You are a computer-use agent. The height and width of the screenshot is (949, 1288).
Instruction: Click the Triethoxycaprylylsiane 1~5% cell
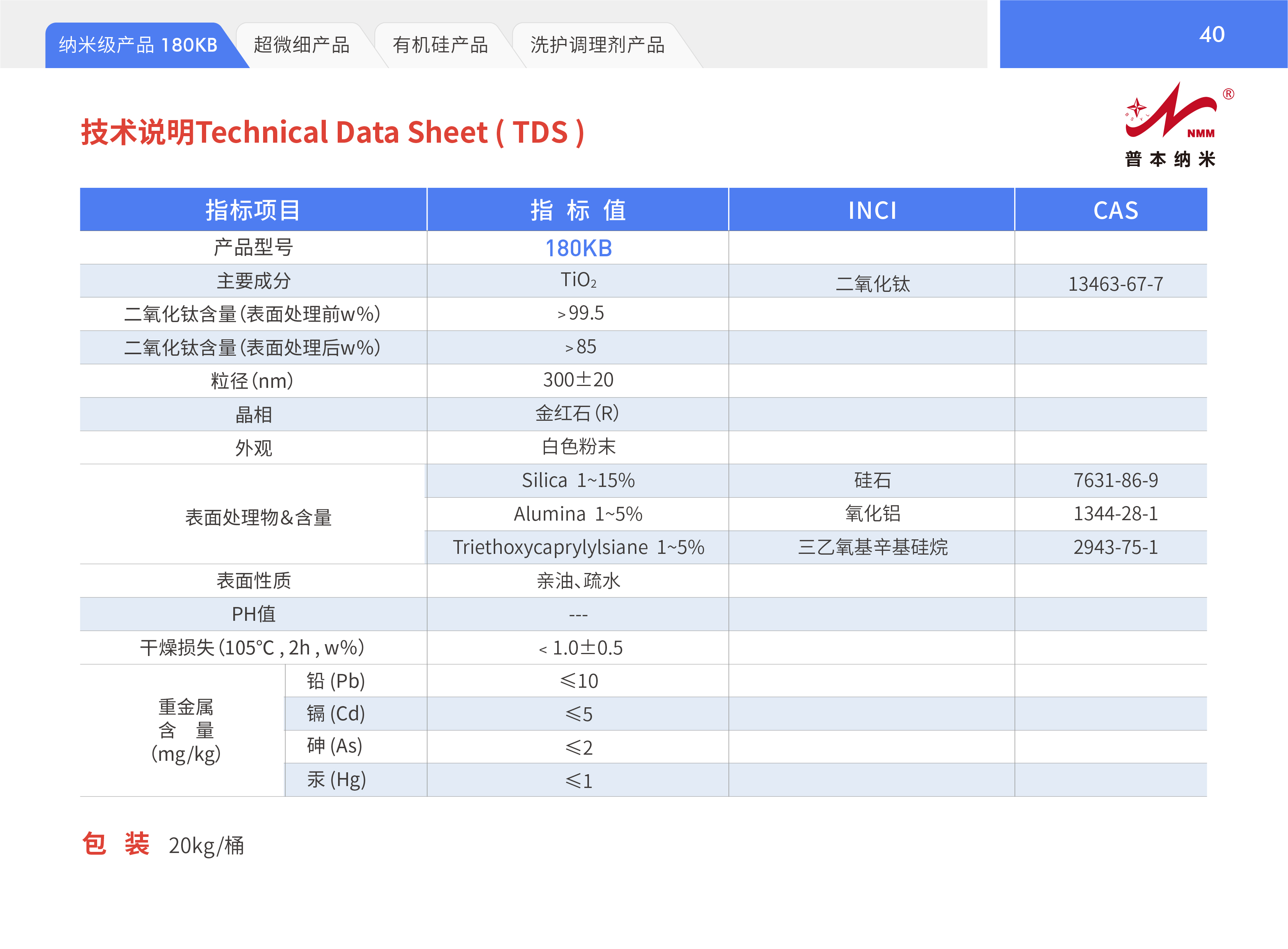tap(578, 547)
